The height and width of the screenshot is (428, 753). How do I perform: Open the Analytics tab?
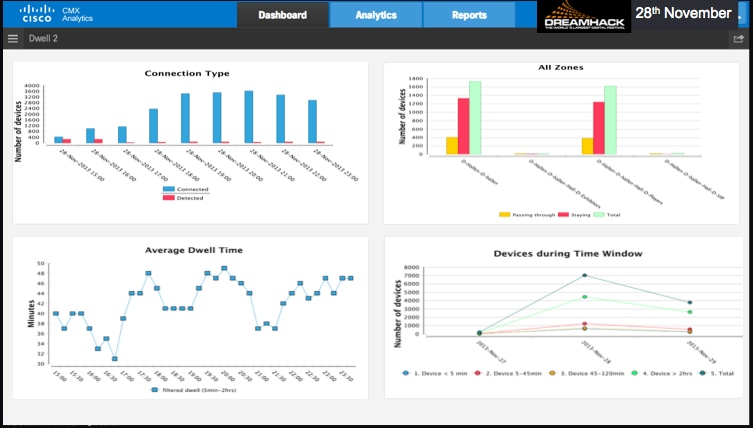click(375, 15)
